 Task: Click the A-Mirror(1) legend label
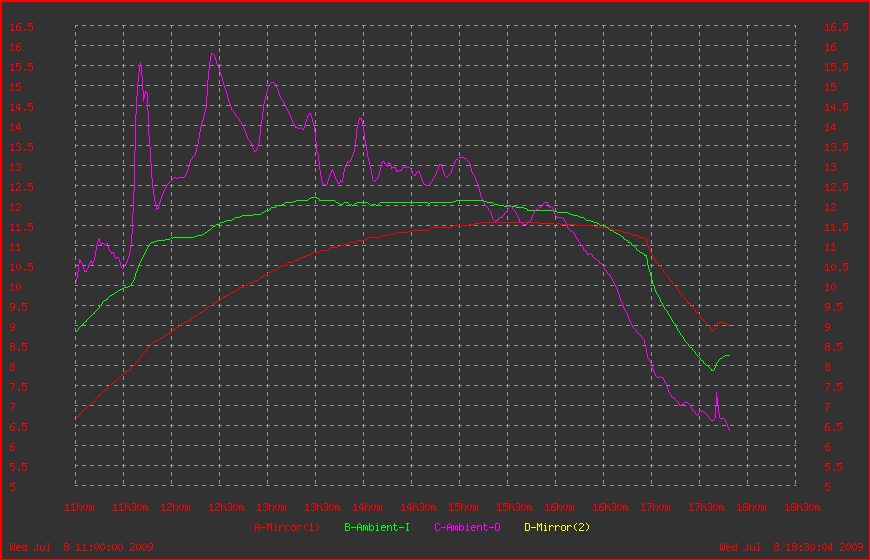tap(287, 527)
